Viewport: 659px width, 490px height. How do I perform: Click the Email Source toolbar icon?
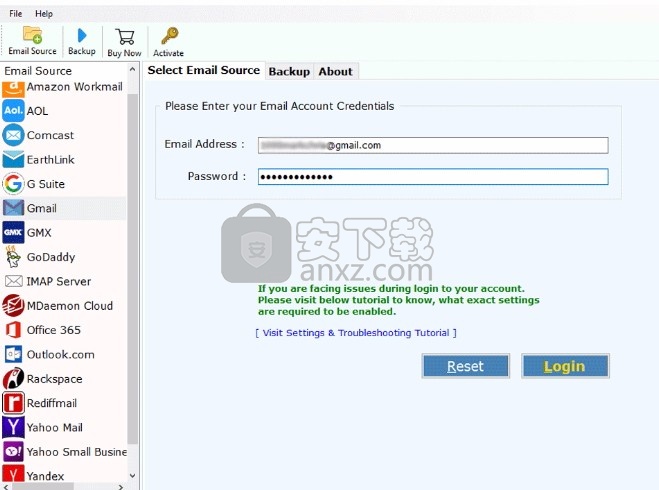[x=32, y=35]
